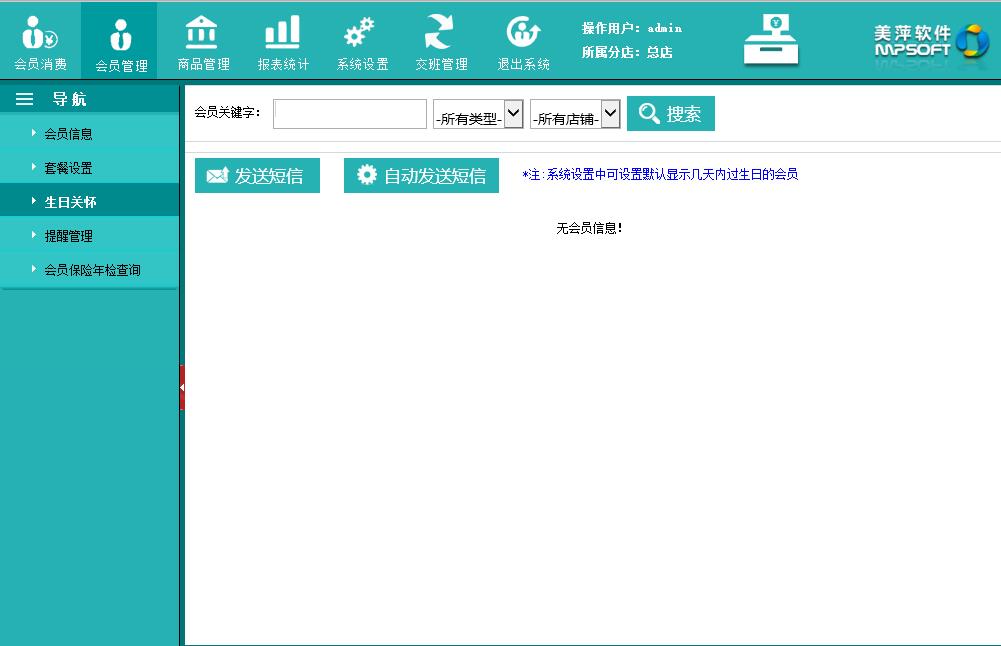Select 会员管理 member management icon
1001x646 pixels.
pos(120,41)
